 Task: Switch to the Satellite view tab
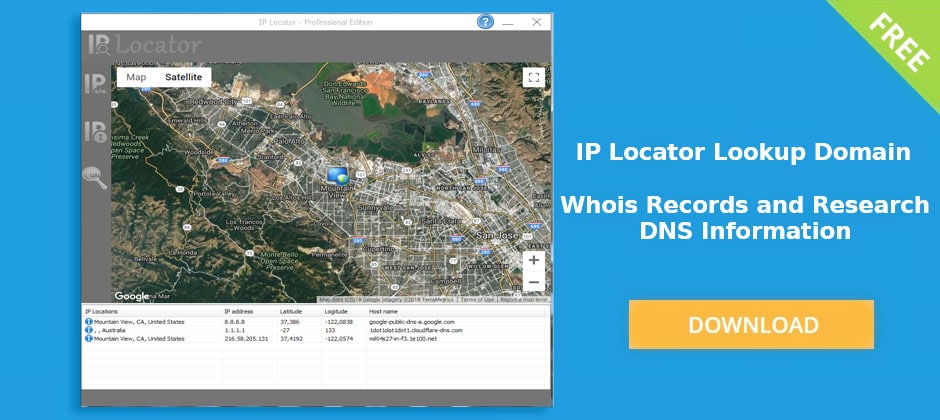click(183, 77)
